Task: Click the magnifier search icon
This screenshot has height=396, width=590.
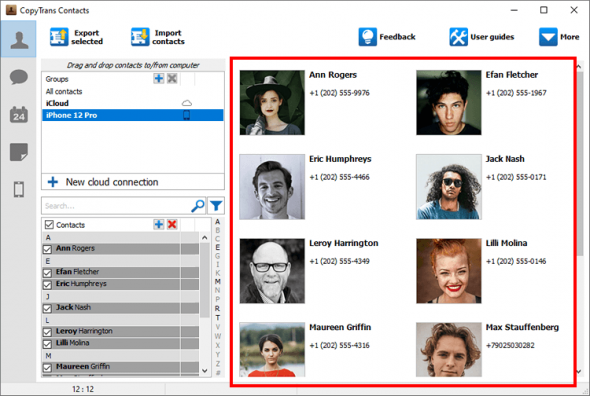Action: pos(198,206)
